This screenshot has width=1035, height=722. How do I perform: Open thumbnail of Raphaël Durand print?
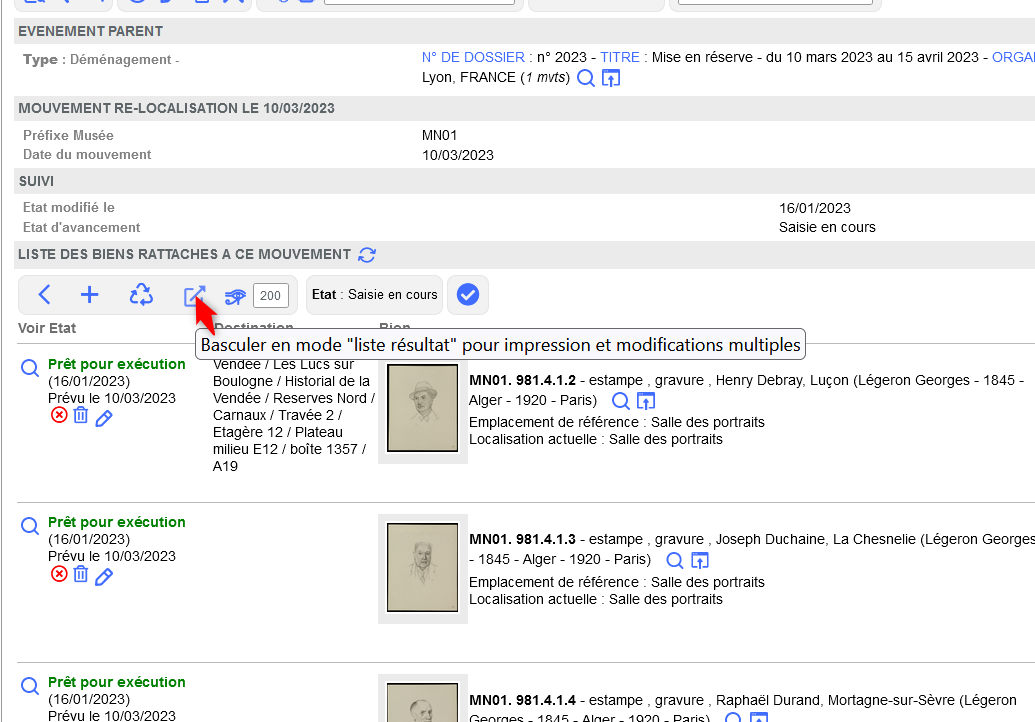click(x=422, y=702)
